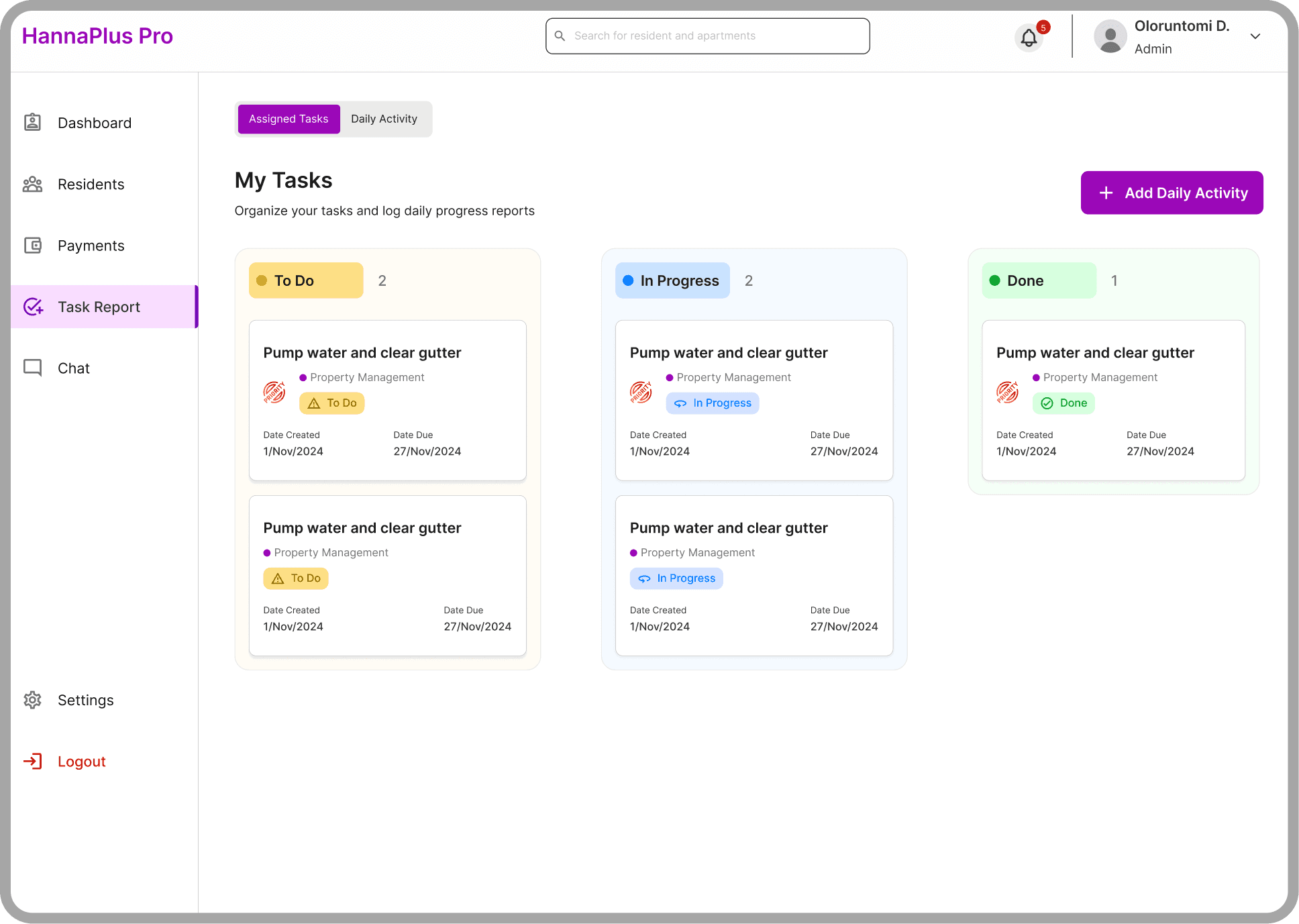The height and width of the screenshot is (924, 1299).
Task: Open the Done card task title
Action: [1095, 353]
